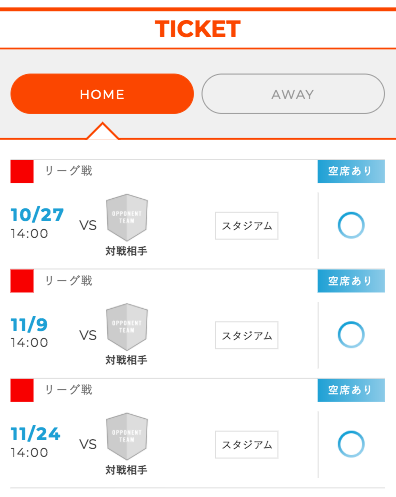Image resolution: width=396 pixels, height=497 pixels.
Task: Select availability circle for 10/27 match
Action: (351, 225)
